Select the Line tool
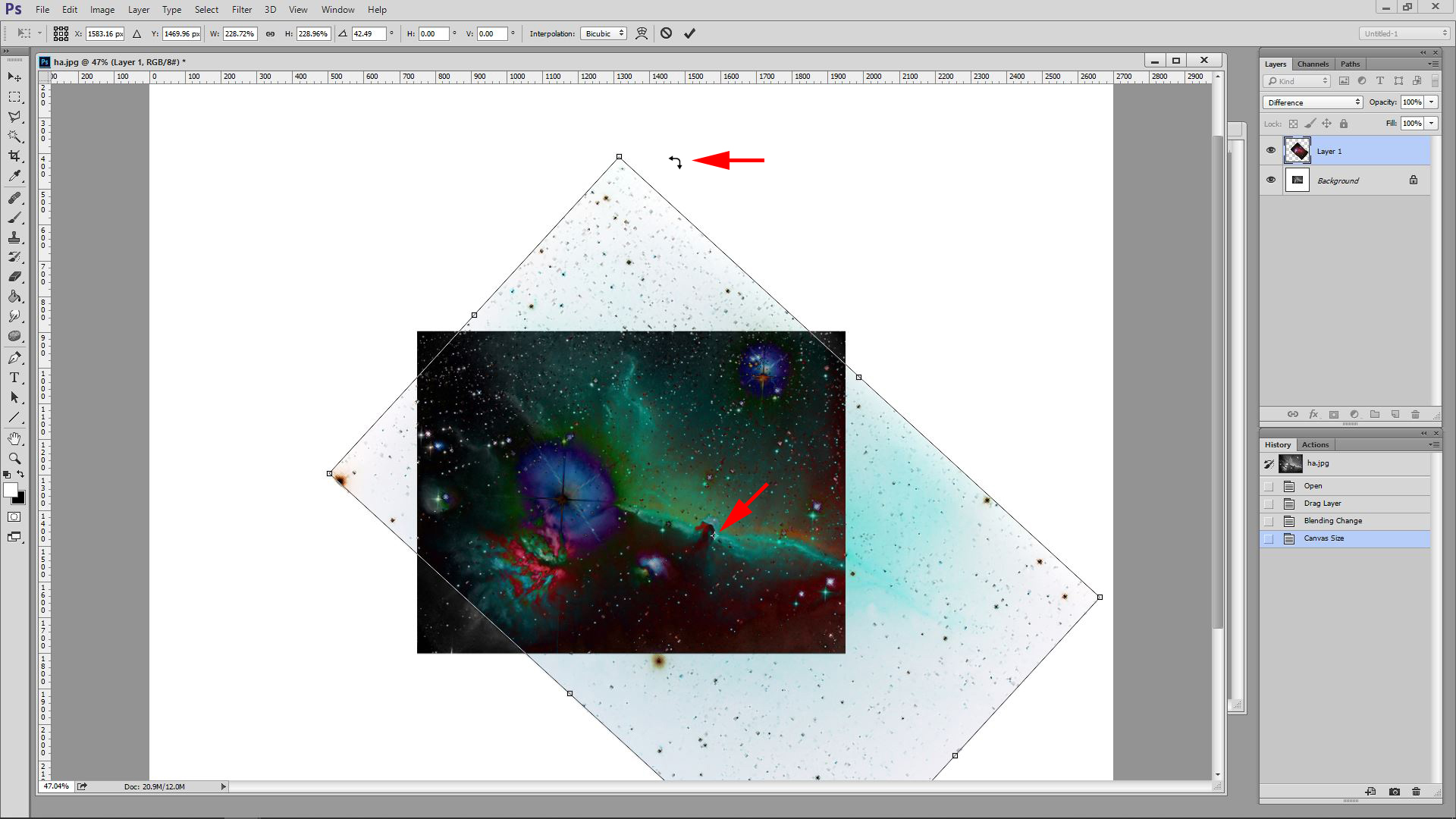The height and width of the screenshot is (819, 1456). 14,417
